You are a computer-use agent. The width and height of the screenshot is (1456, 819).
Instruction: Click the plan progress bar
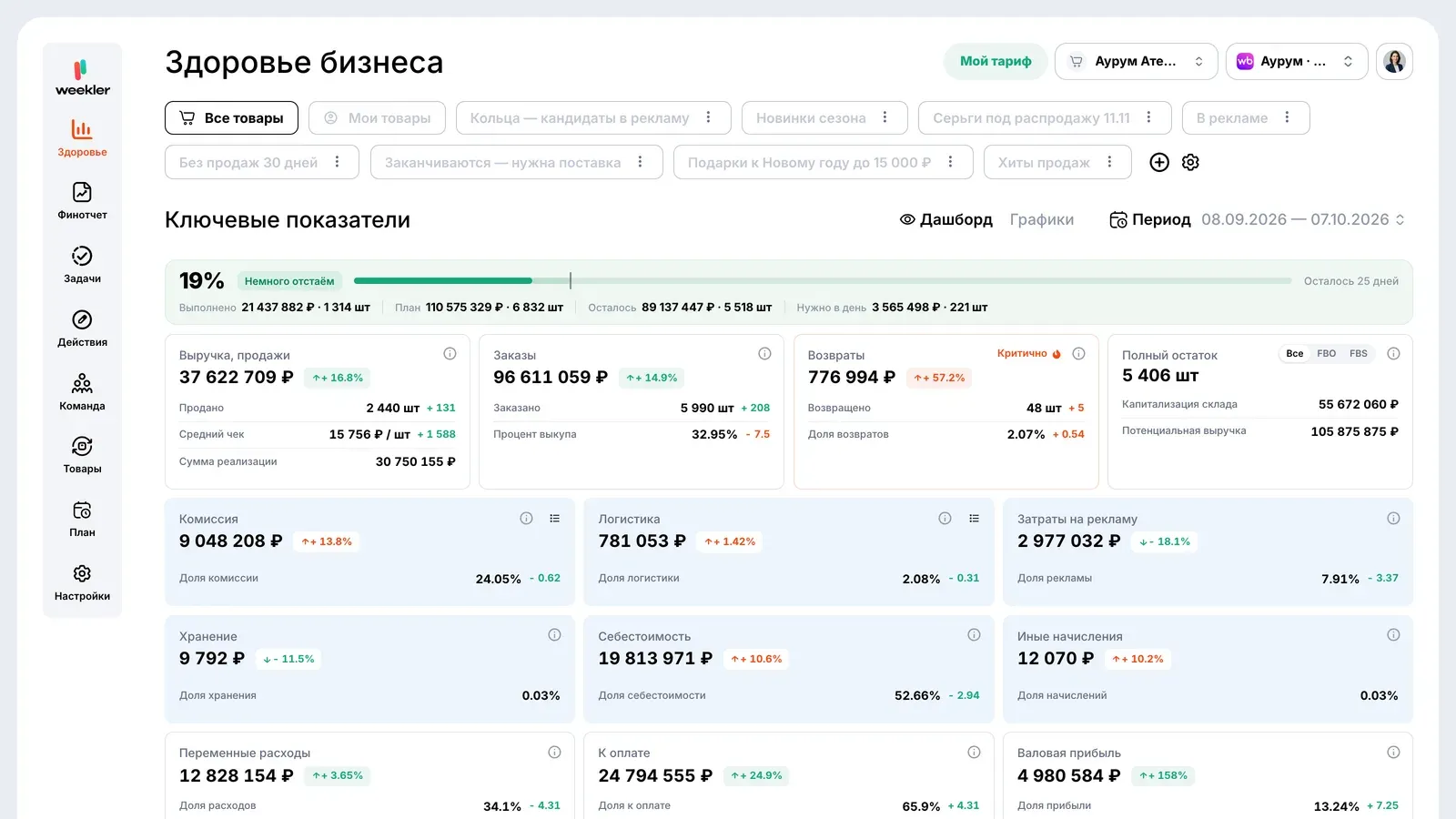[x=823, y=280]
